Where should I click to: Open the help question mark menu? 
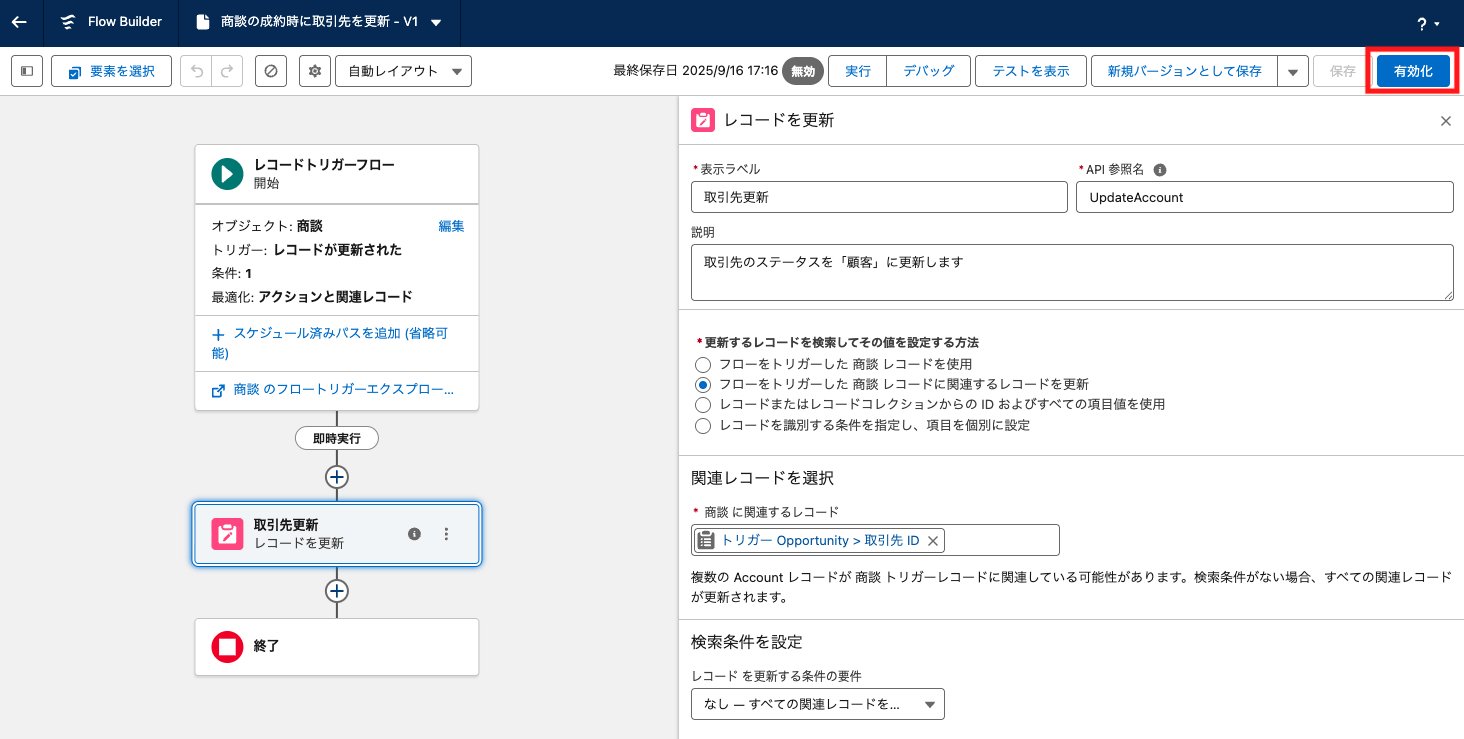coord(1427,23)
